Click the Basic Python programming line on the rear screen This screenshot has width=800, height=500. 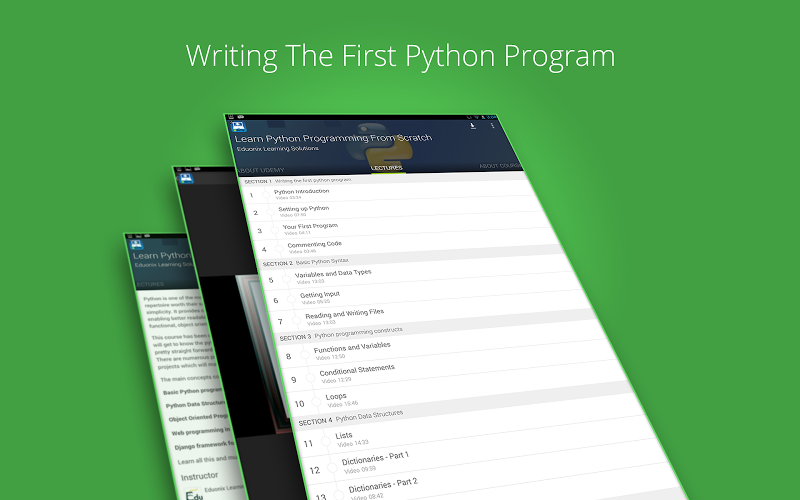[192, 391]
